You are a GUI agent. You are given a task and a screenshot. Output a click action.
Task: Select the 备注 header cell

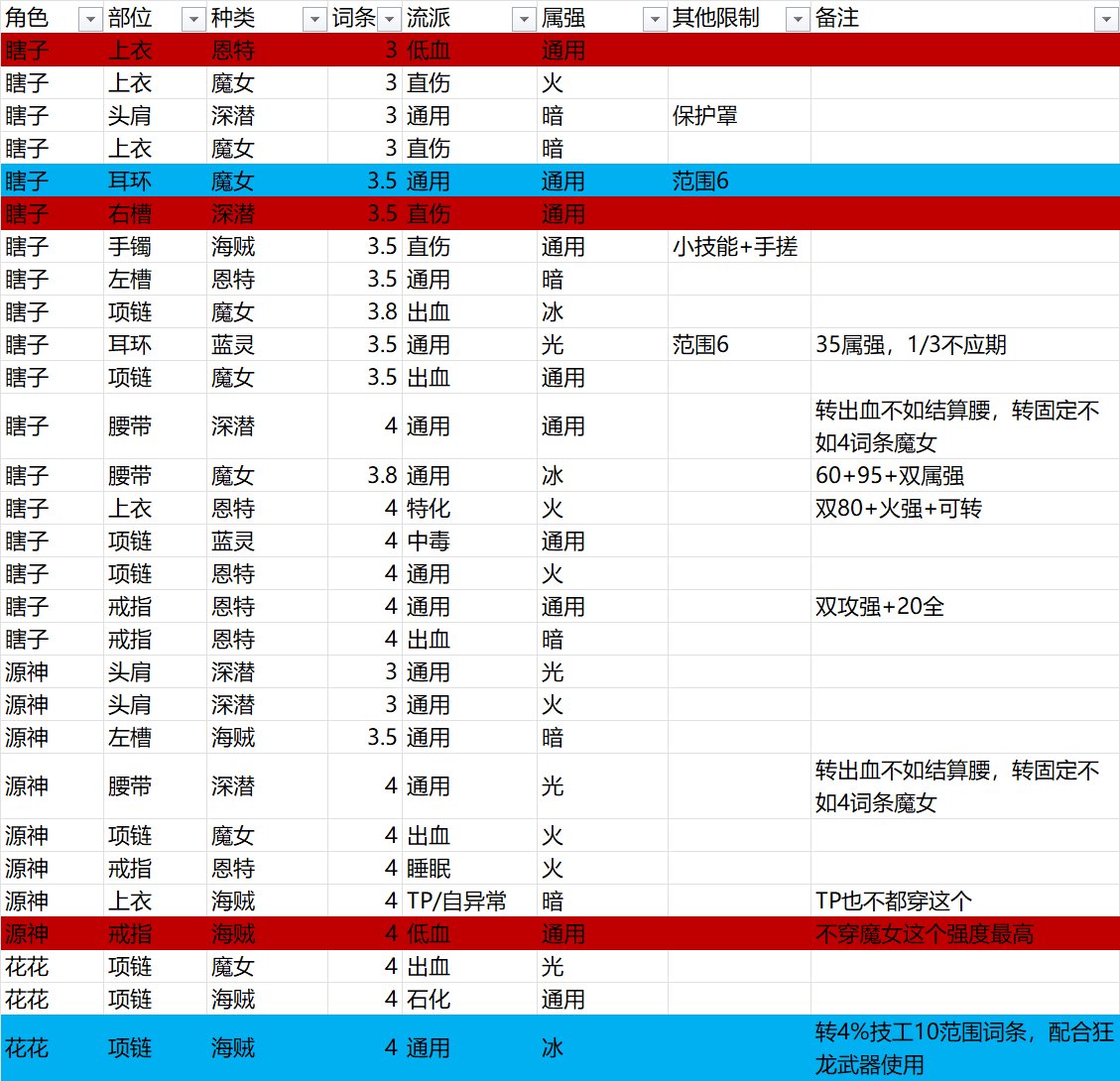pyautogui.click(x=965, y=18)
